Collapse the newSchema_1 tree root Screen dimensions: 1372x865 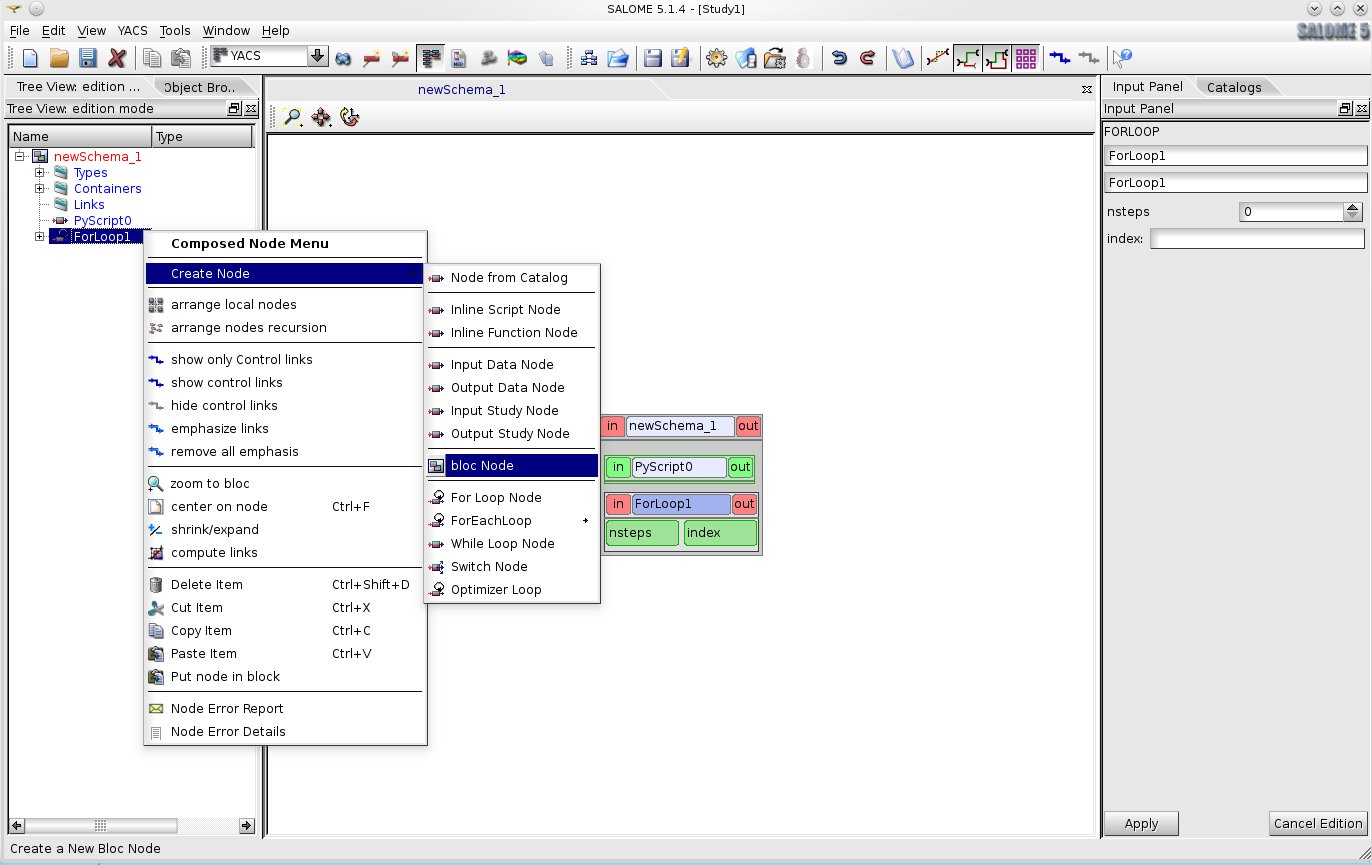[x=19, y=156]
